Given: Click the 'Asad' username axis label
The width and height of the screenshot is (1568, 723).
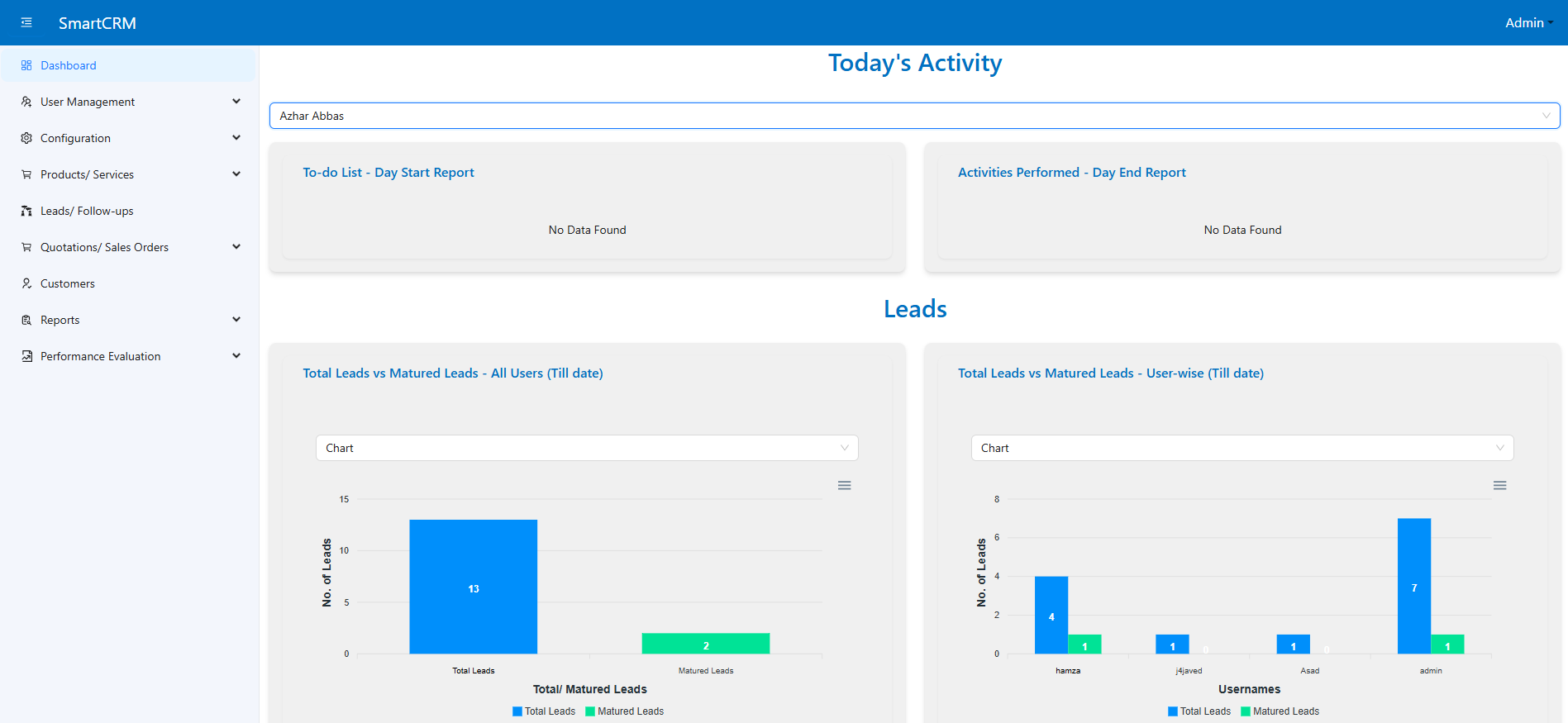Looking at the screenshot, I should (1310, 671).
